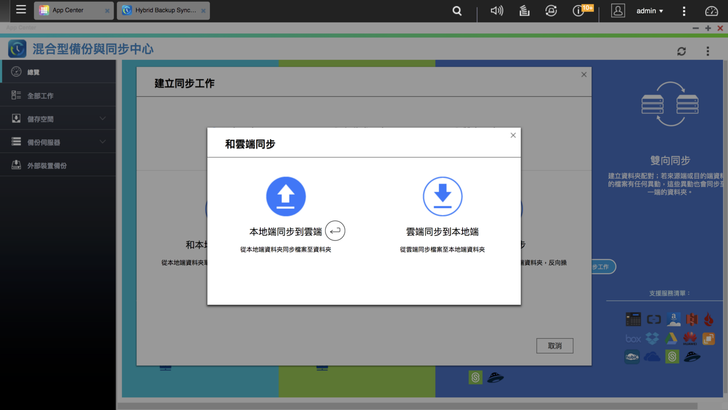Select the local-to-cloud sync upload icon

tap(285, 197)
